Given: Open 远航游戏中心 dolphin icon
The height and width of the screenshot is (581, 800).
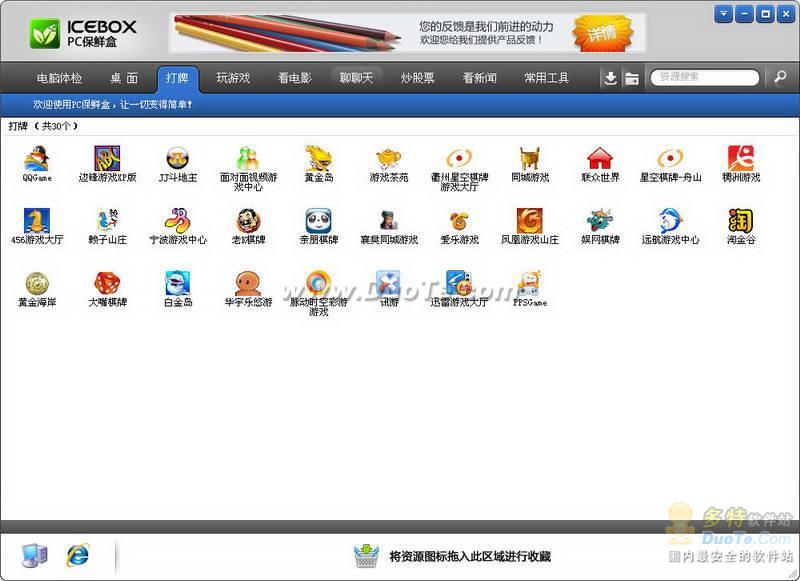Looking at the screenshot, I should tap(670, 221).
